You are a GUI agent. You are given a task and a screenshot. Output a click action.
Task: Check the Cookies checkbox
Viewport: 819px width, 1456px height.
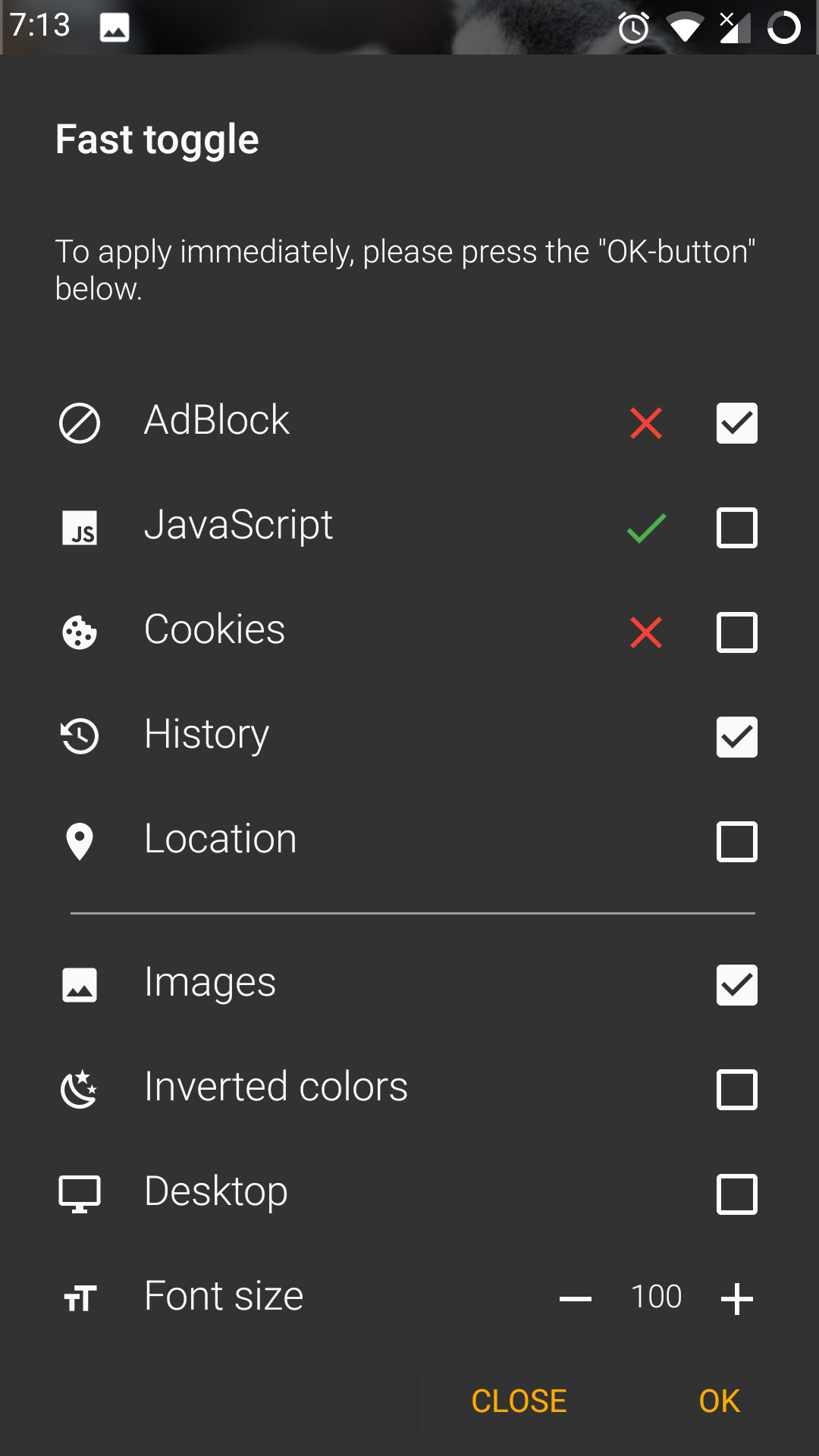tap(737, 632)
